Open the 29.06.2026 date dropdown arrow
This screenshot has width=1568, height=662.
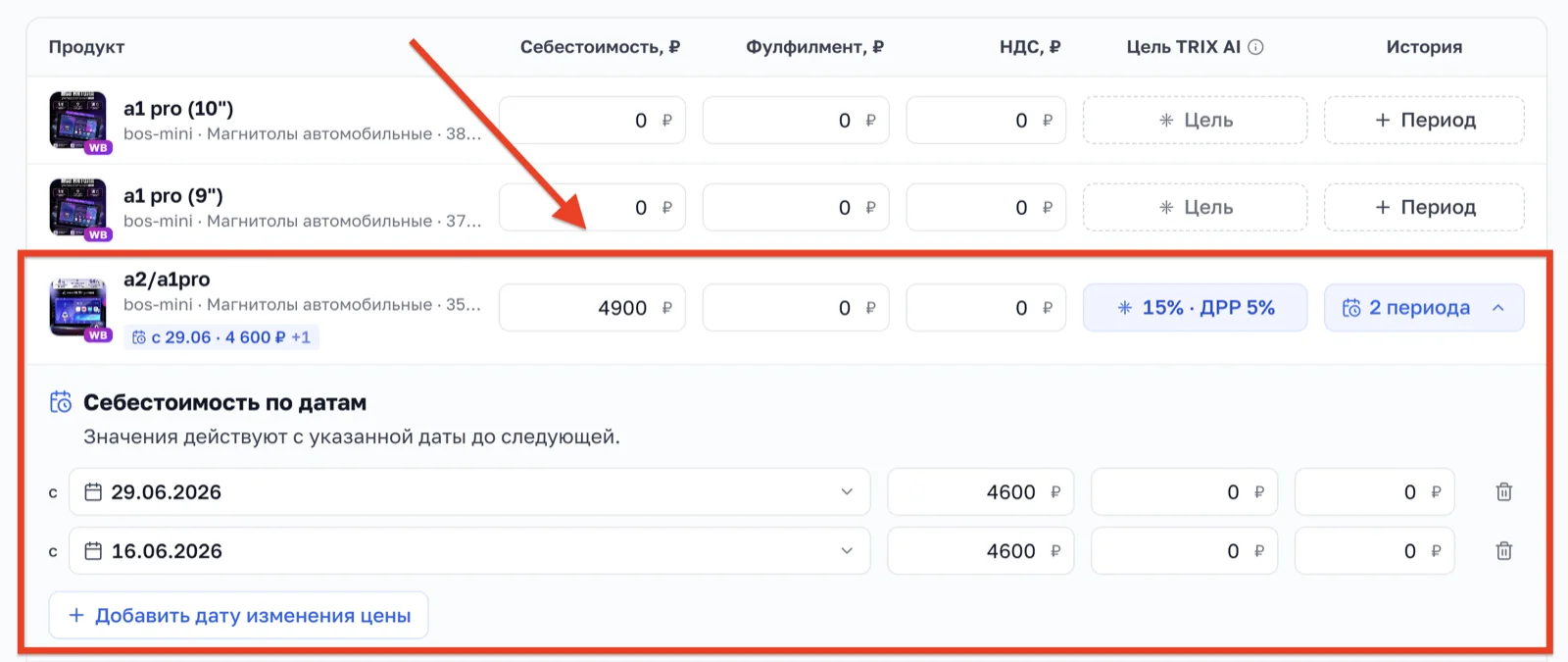pos(847,492)
